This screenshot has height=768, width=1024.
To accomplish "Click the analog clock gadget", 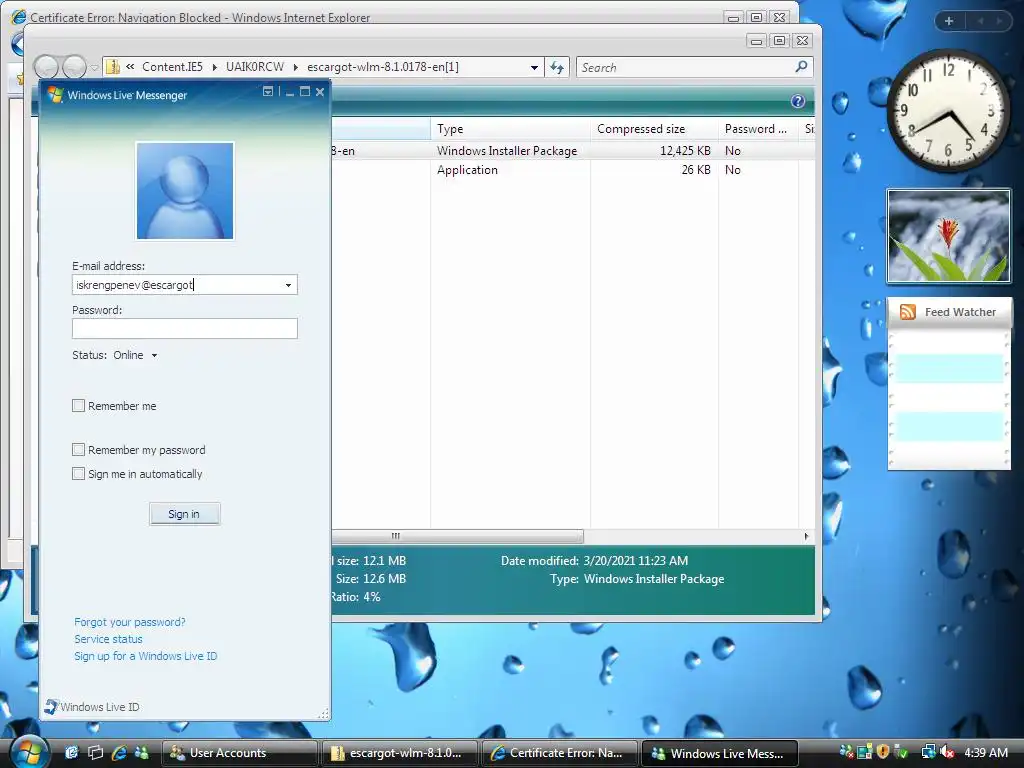I will click(947, 110).
